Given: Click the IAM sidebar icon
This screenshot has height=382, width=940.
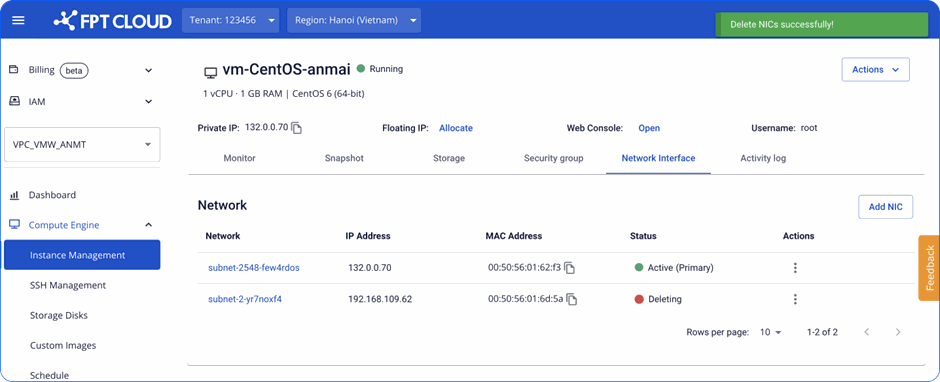Looking at the screenshot, I should pos(14,101).
